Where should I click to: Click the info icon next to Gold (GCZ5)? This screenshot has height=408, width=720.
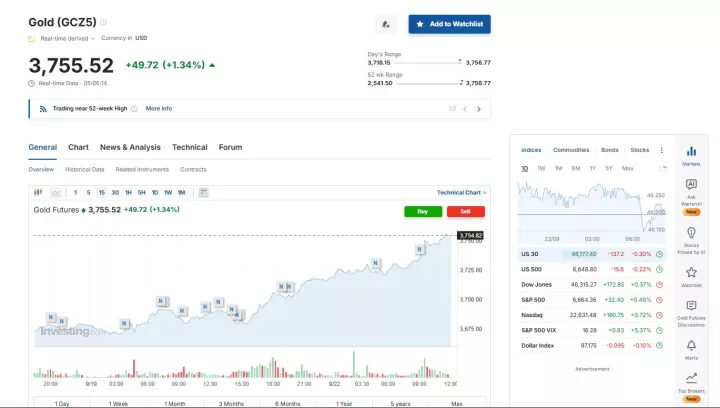(103, 22)
